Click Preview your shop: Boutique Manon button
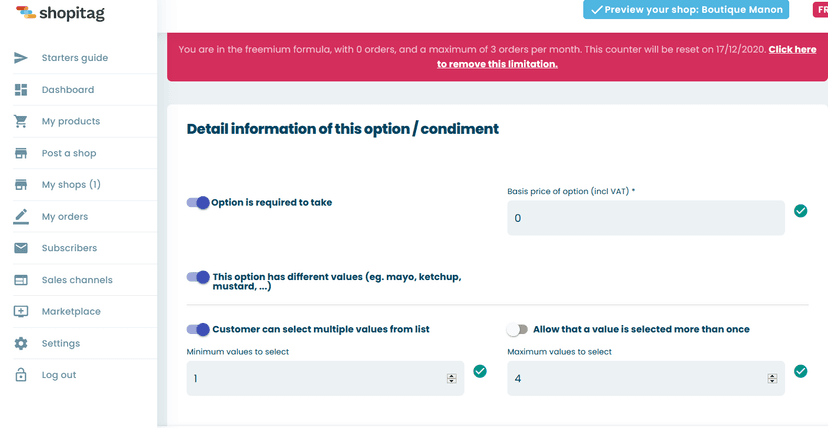The height and width of the screenshot is (428, 828). [686, 9]
